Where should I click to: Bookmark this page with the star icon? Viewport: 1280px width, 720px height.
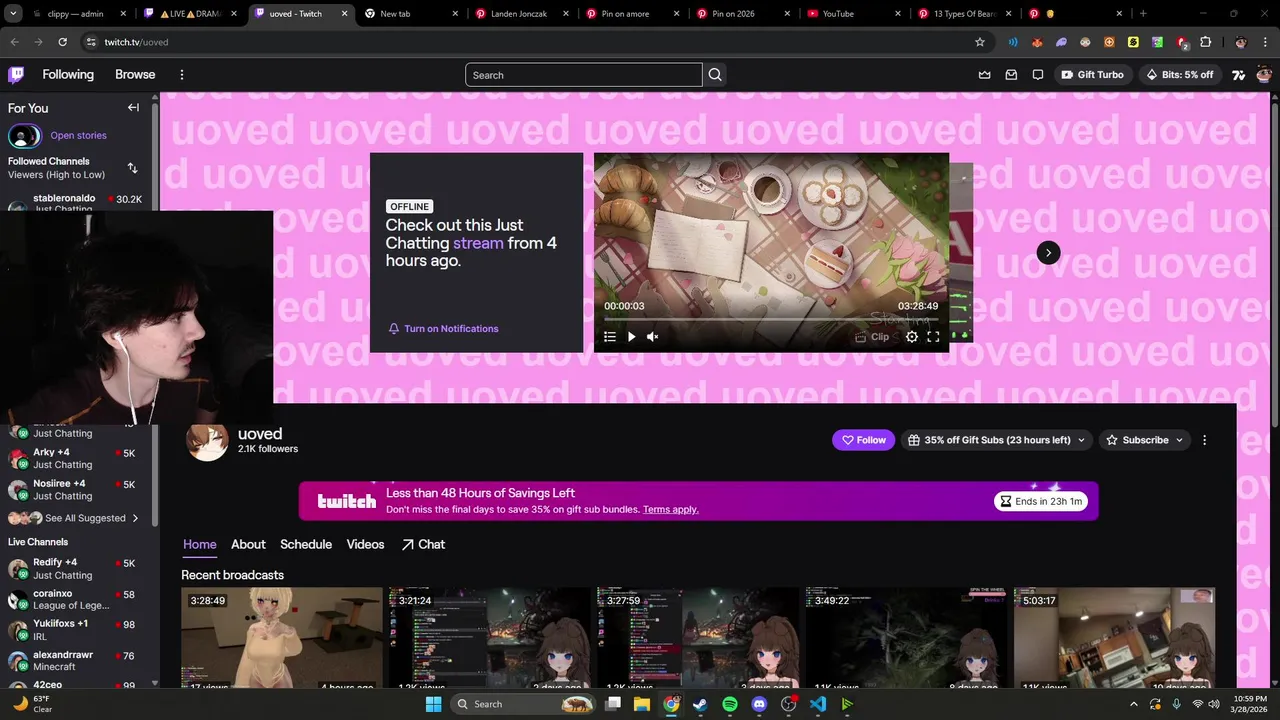[980, 42]
